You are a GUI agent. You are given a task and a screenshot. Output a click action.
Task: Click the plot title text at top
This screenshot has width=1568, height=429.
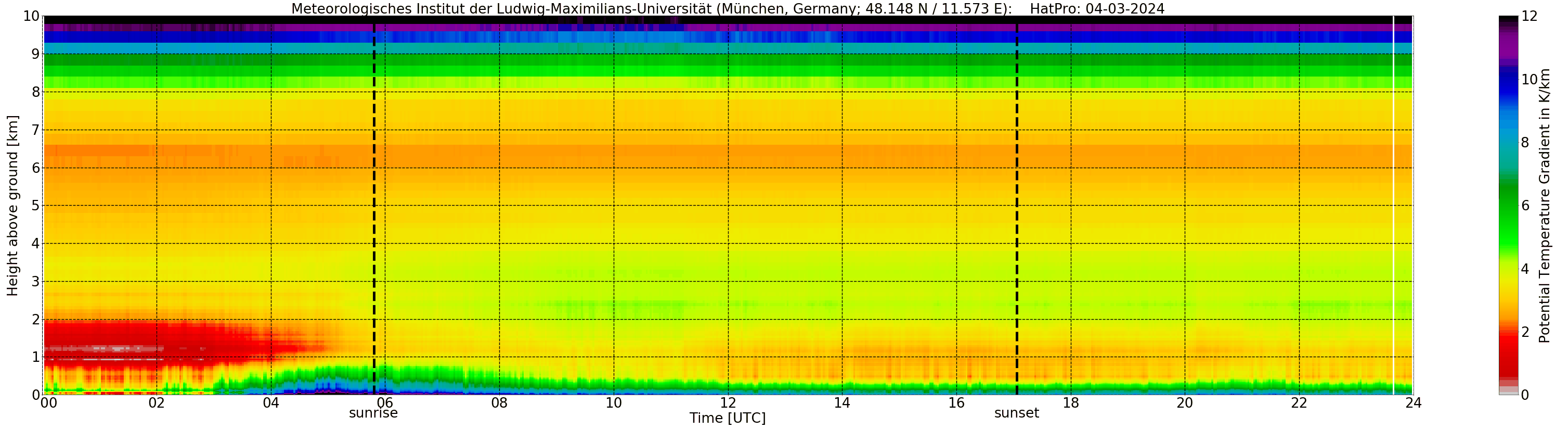pyautogui.click(x=728, y=8)
